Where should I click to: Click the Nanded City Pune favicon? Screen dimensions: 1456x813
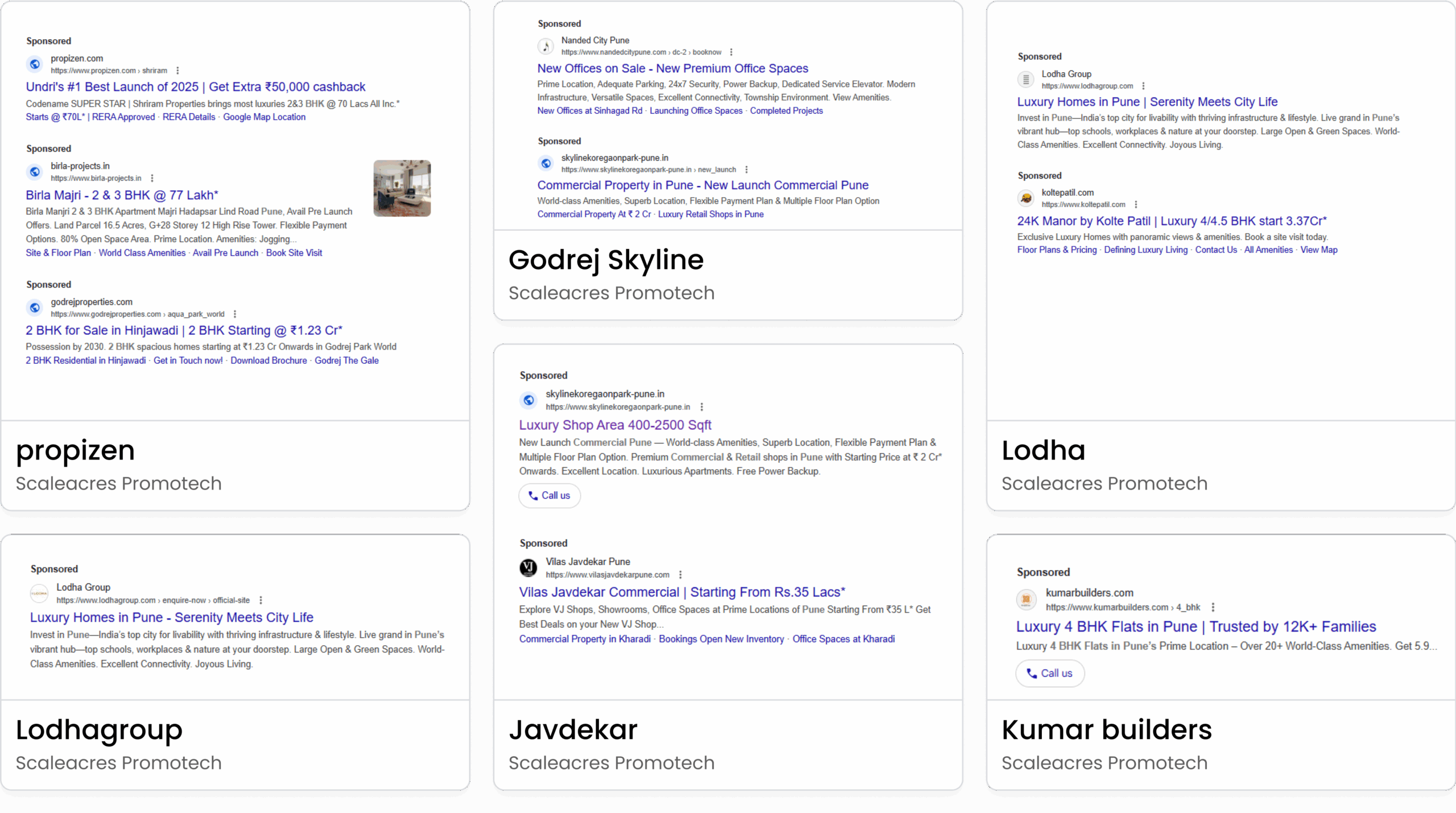click(x=545, y=46)
